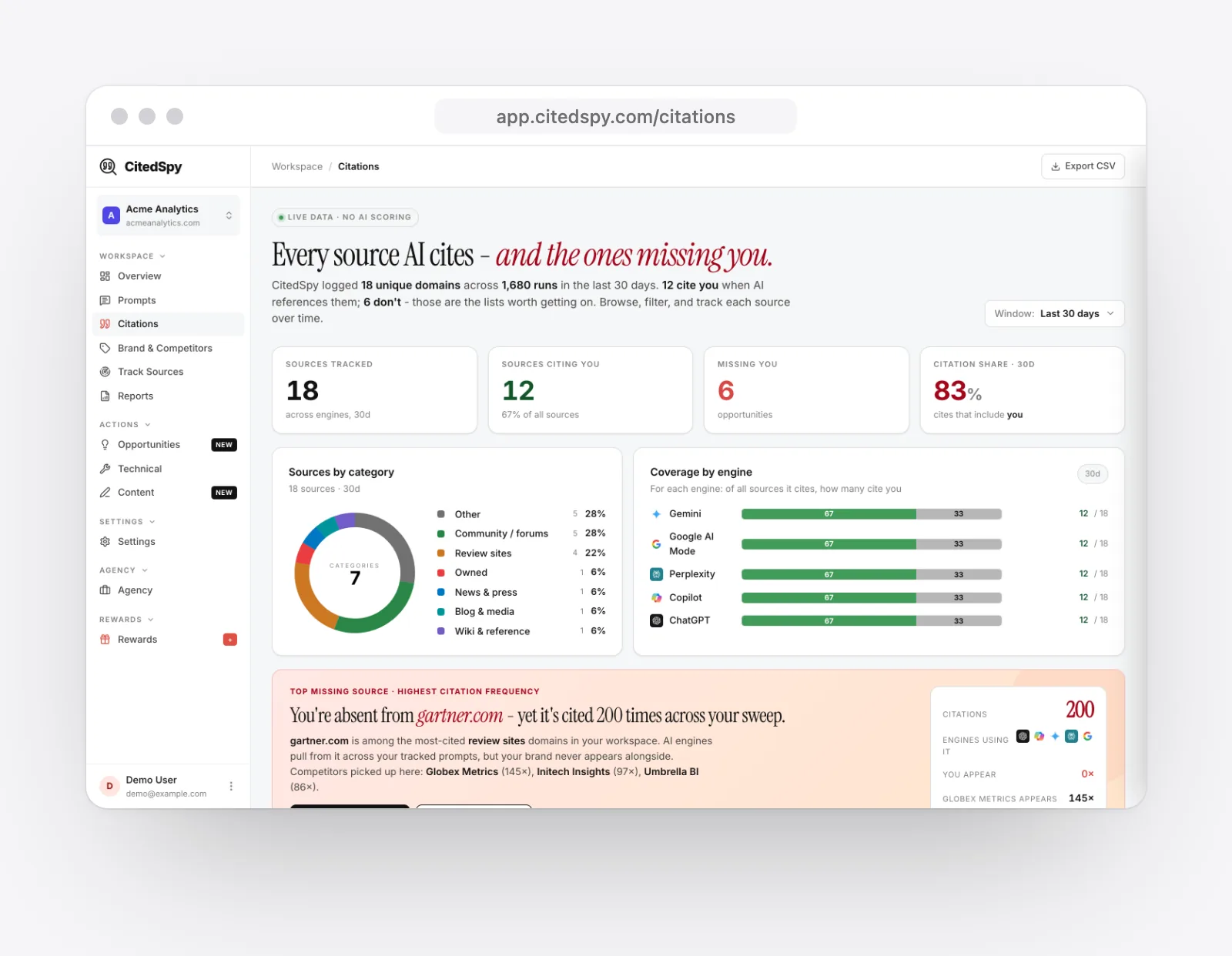
Task: Click the Globex Metrics competitor name
Action: click(462, 772)
